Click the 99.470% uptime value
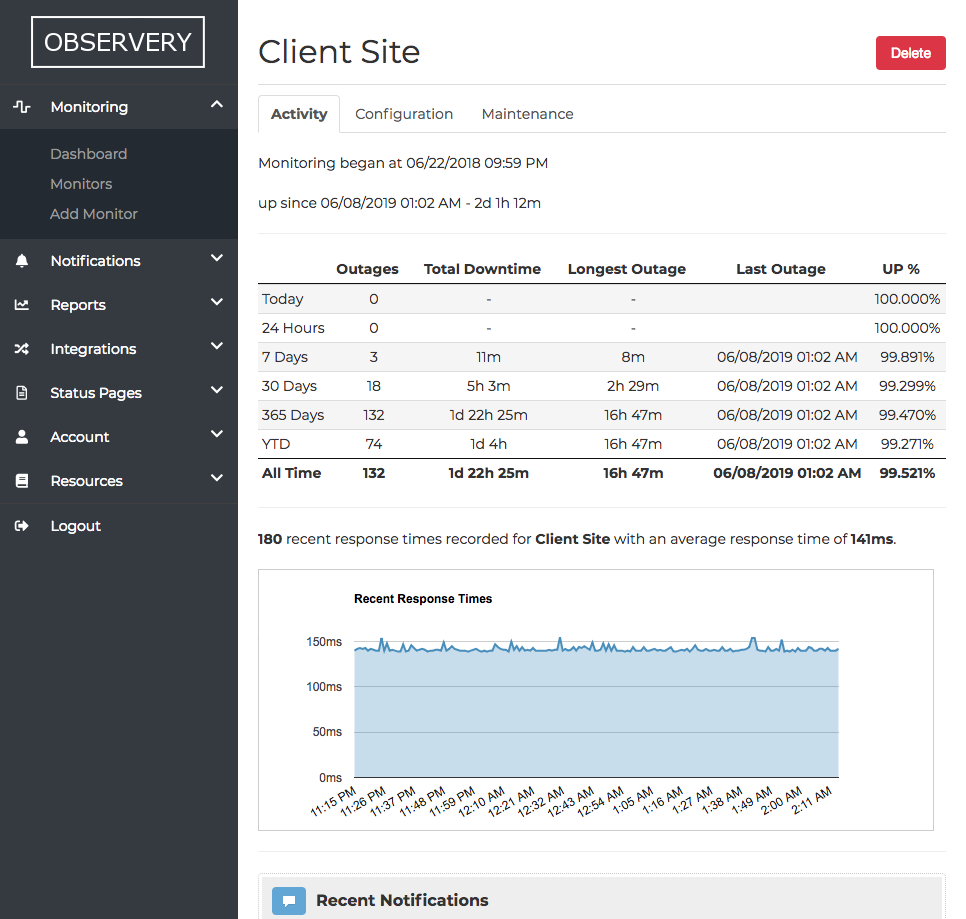966x919 pixels. coord(907,415)
